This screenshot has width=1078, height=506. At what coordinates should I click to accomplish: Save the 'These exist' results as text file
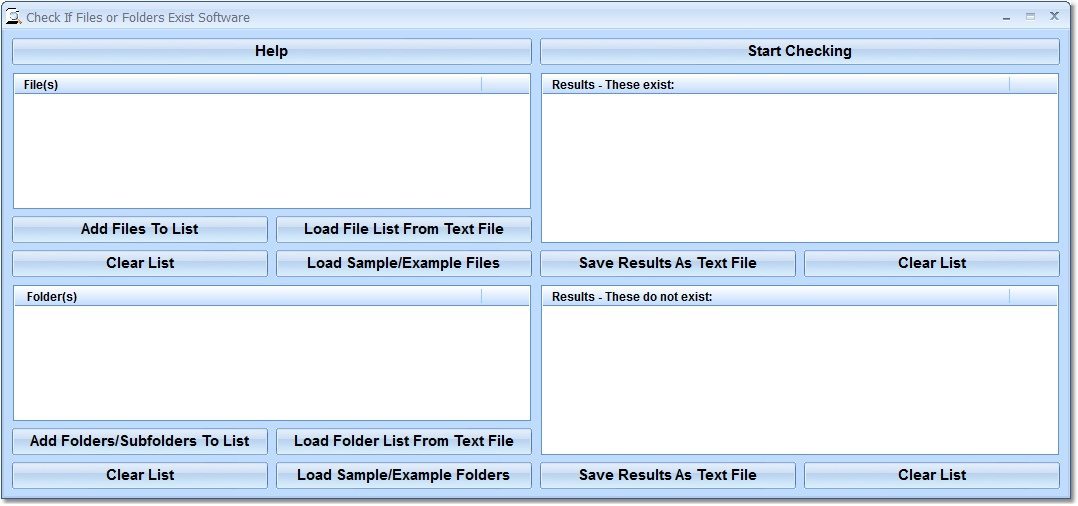click(667, 263)
